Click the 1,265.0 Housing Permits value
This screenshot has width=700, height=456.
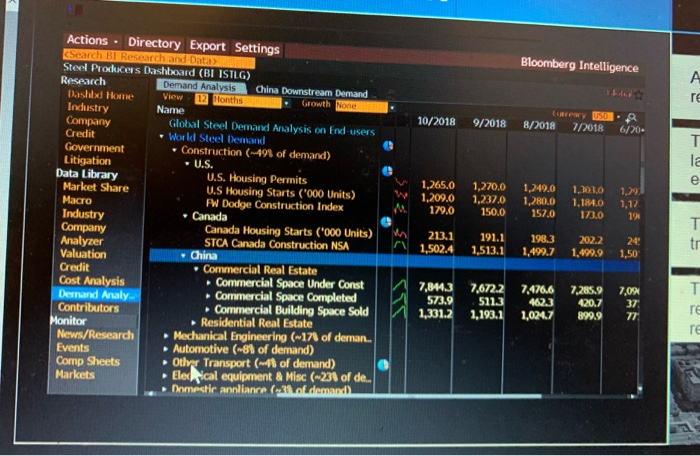pyautogui.click(x=438, y=185)
